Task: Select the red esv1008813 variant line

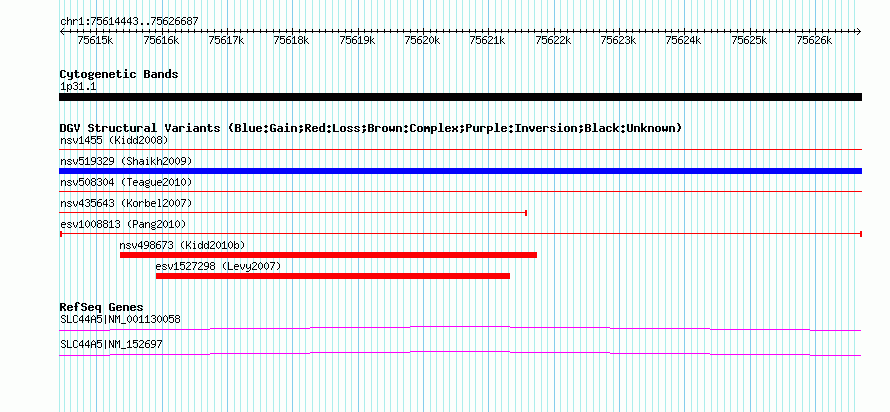Action: tap(461, 234)
